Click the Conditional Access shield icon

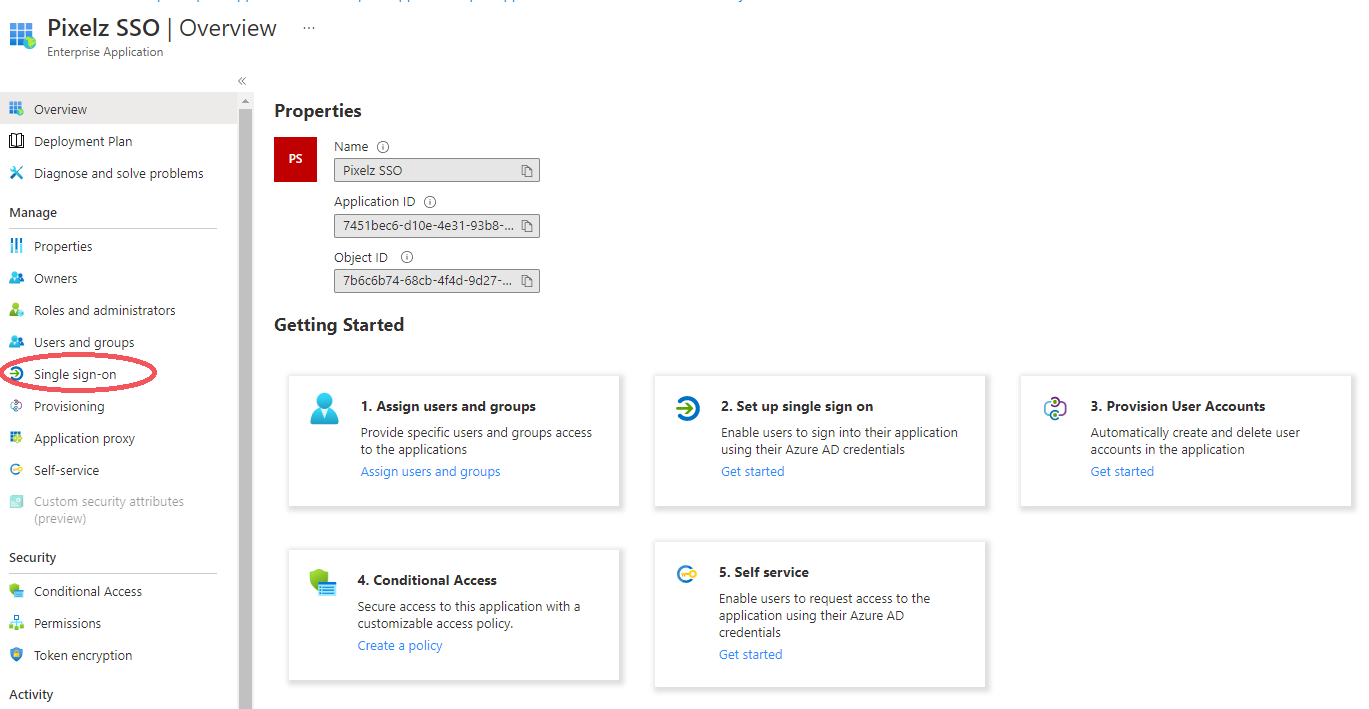pyautogui.click(x=16, y=591)
